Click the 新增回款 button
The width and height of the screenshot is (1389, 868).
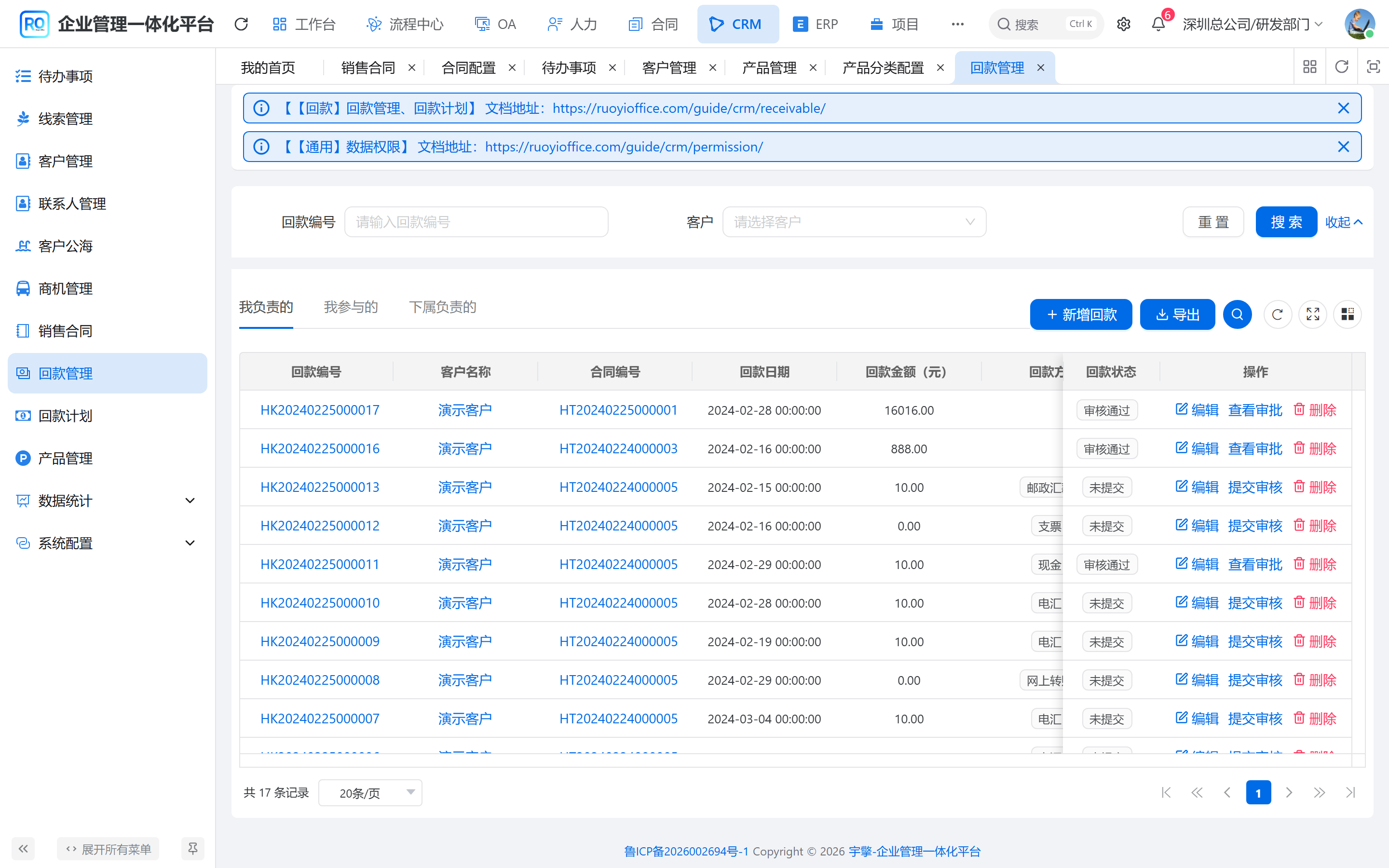point(1081,314)
